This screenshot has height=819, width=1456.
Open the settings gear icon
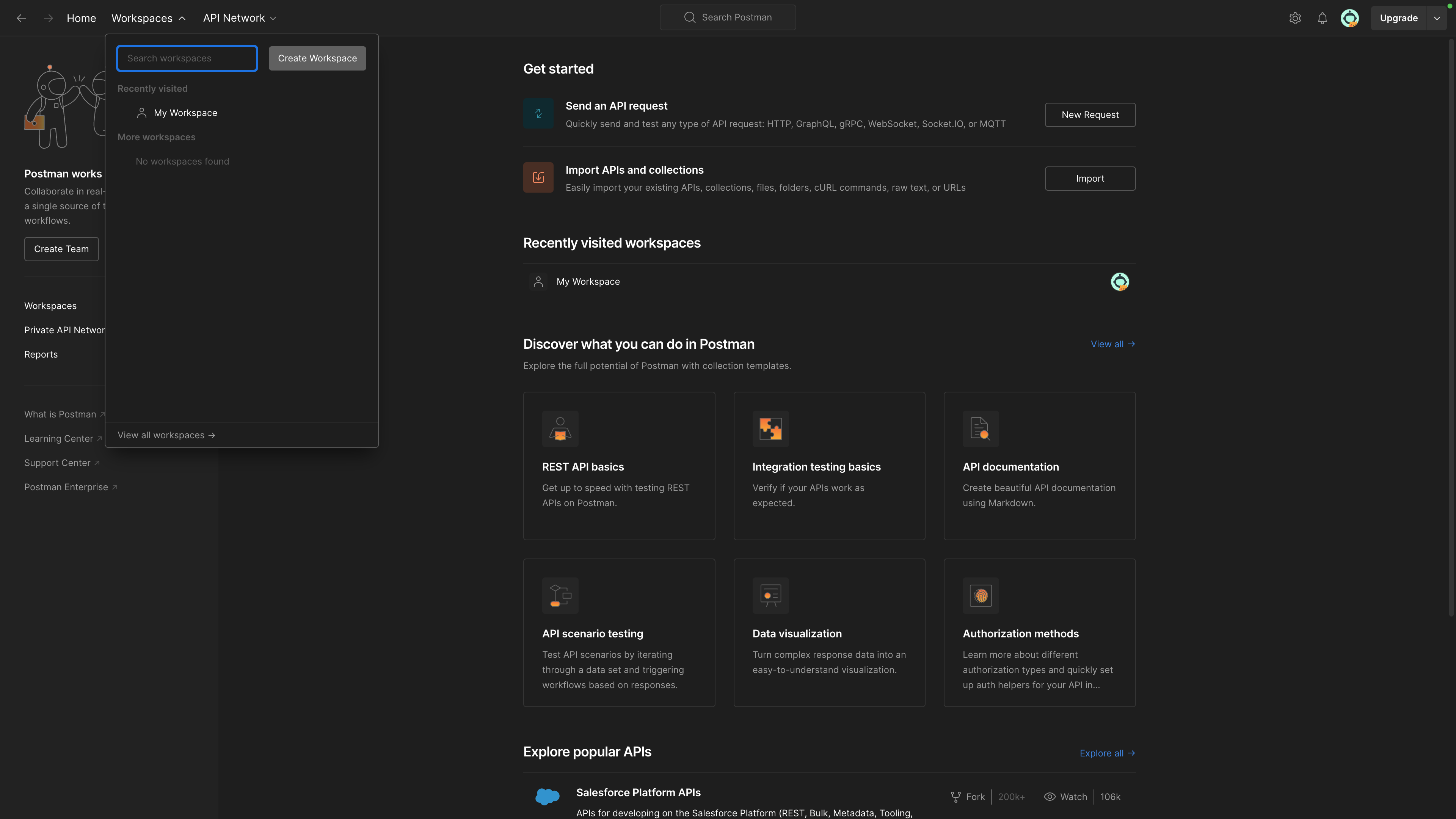coord(1295,18)
